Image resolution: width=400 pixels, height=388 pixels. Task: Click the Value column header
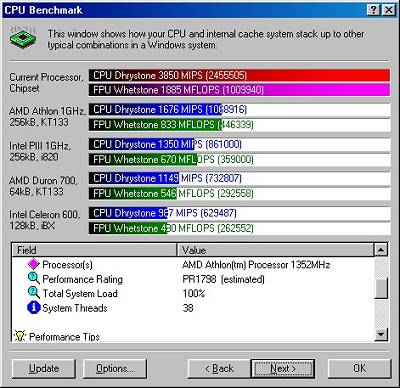[275, 250]
